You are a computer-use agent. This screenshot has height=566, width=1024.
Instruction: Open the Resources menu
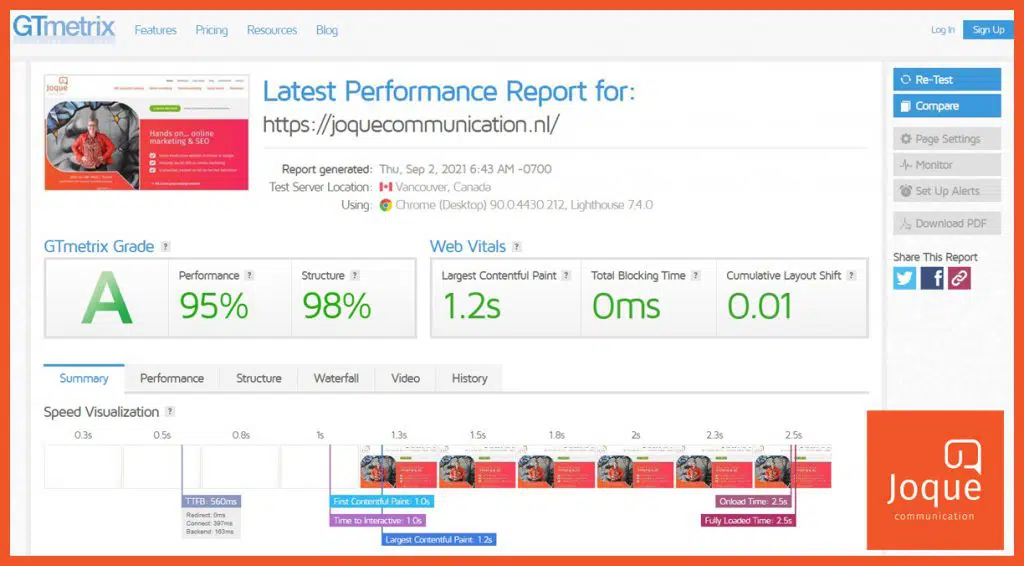pos(272,30)
